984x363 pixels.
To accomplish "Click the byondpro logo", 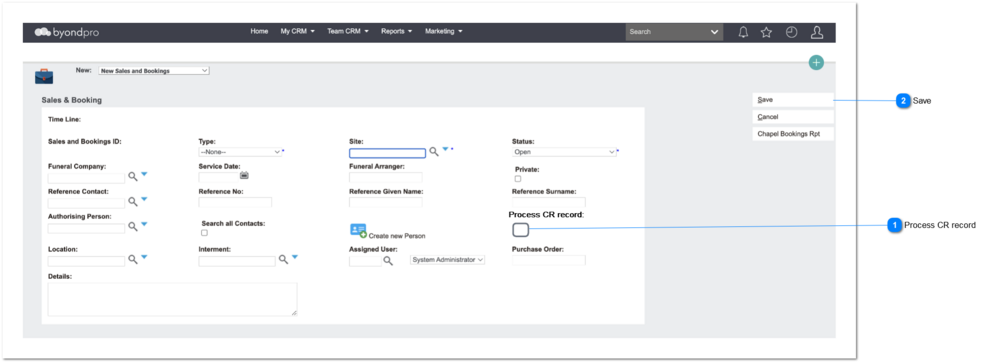I will [x=67, y=32].
